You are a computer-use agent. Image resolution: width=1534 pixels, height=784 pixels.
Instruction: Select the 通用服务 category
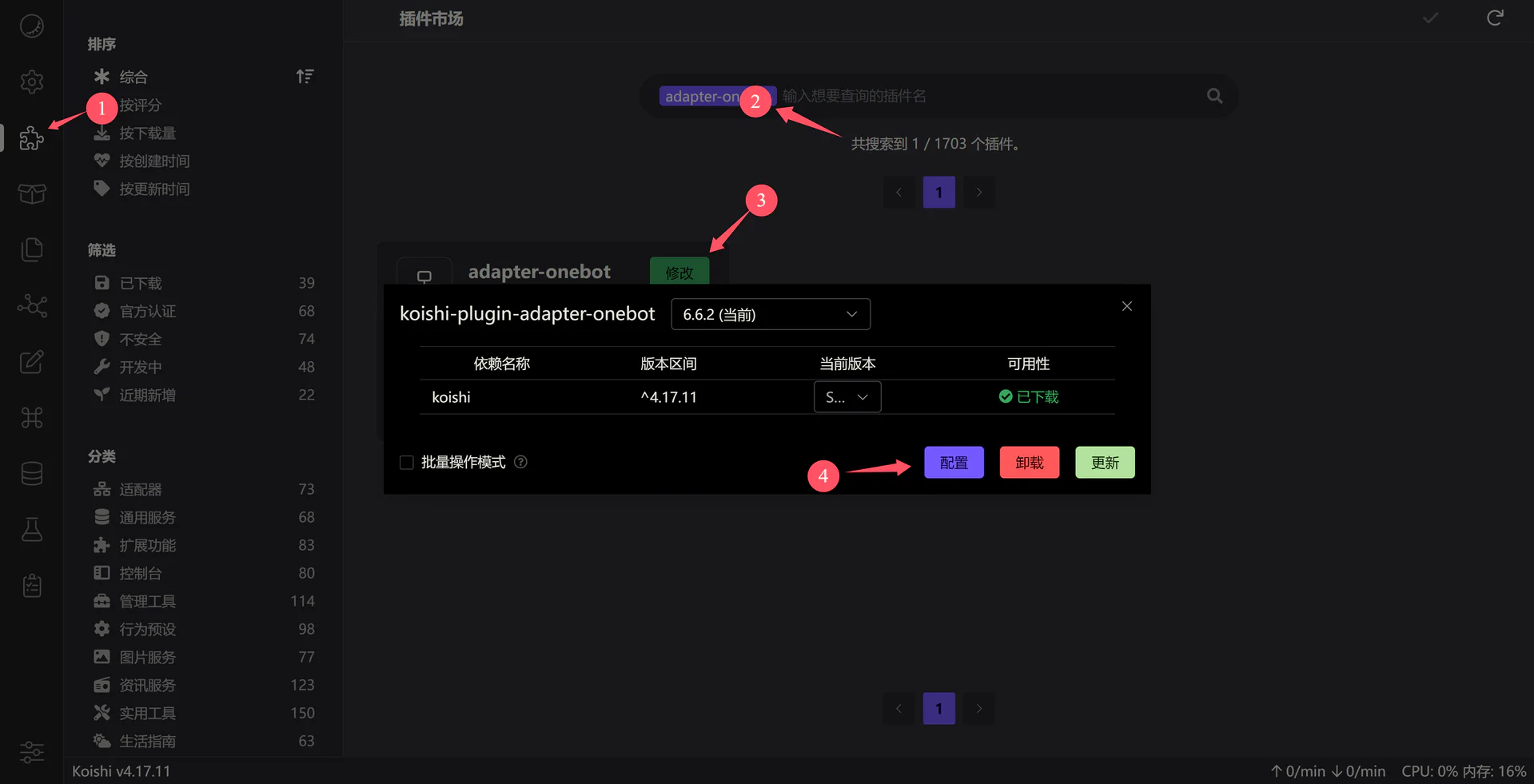tap(204, 517)
